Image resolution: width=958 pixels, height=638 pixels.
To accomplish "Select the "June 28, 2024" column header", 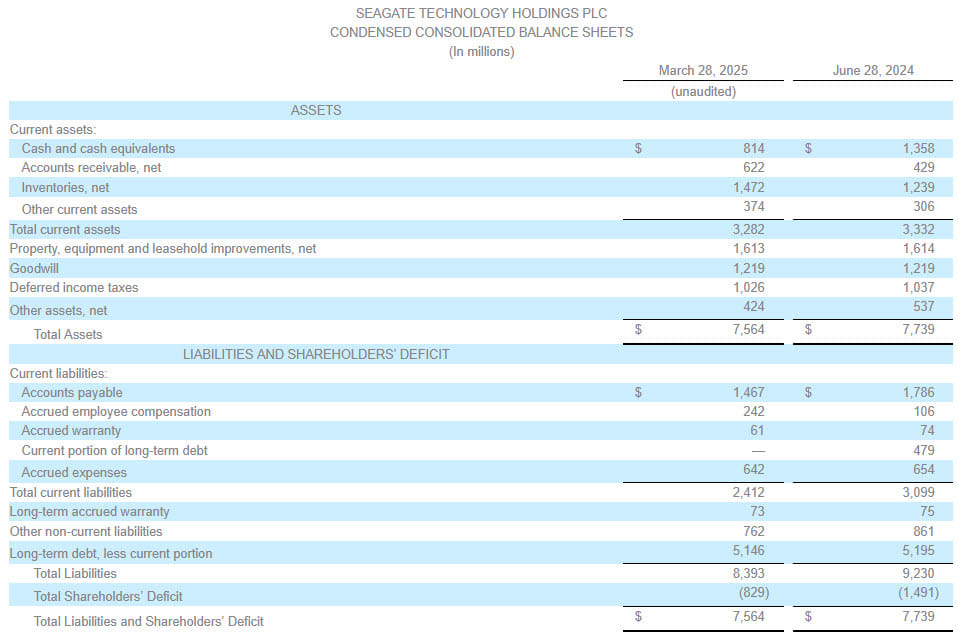I will 873,70.
